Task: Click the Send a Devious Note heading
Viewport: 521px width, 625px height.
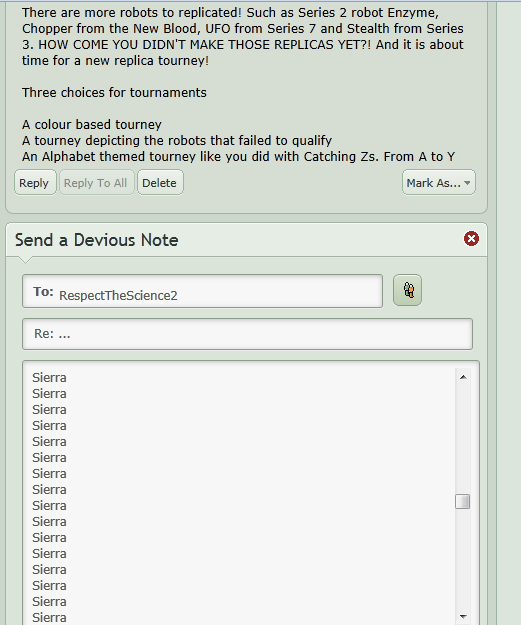Action: [x=96, y=240]
